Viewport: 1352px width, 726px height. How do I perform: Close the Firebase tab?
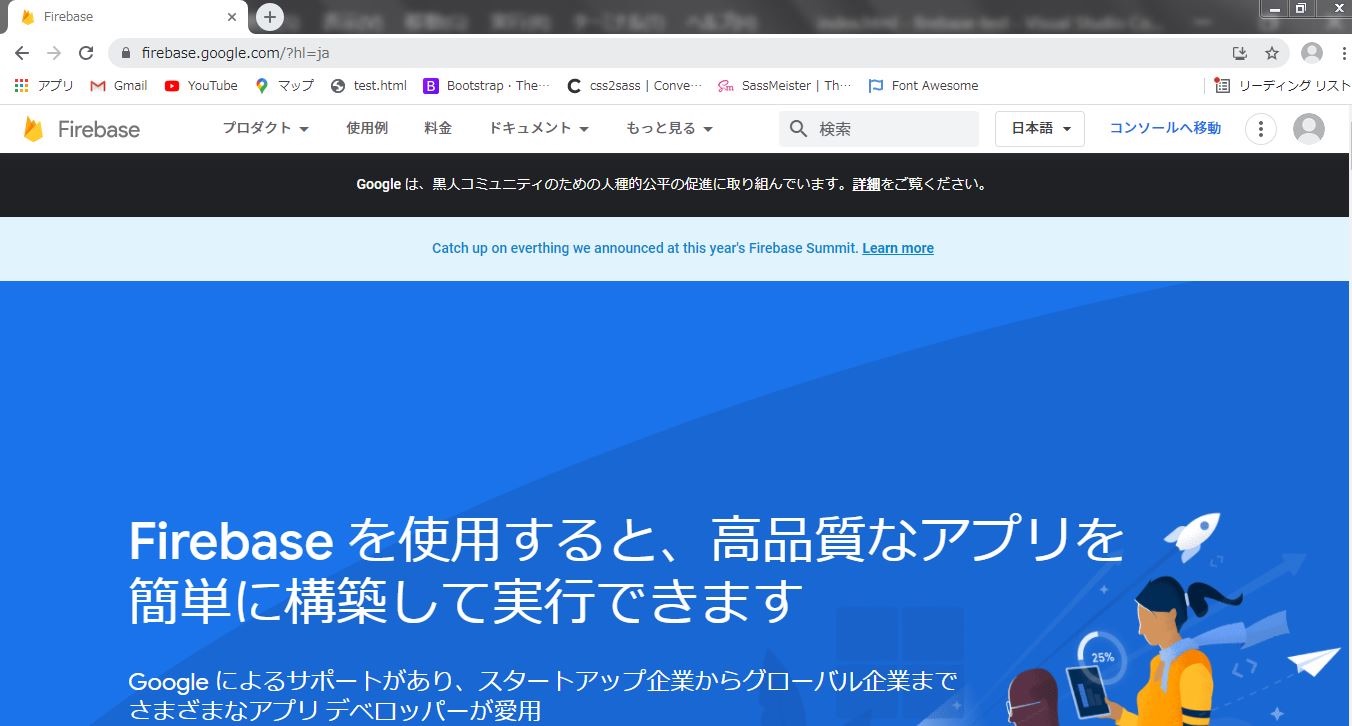[x=232, y=17]
